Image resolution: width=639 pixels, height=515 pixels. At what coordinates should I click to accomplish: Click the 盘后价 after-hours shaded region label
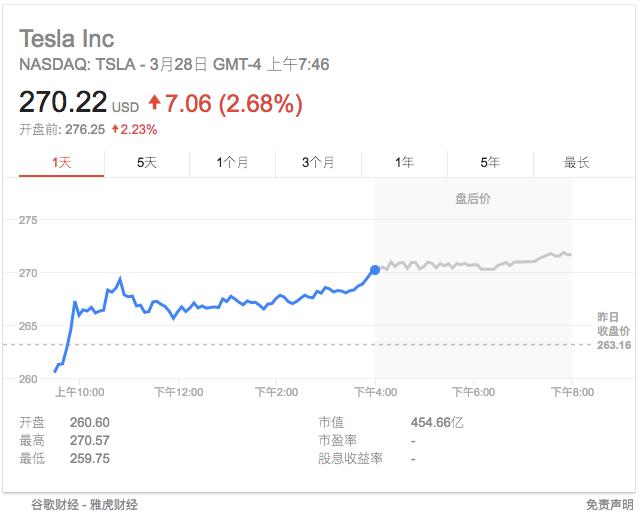pos(473,199)
